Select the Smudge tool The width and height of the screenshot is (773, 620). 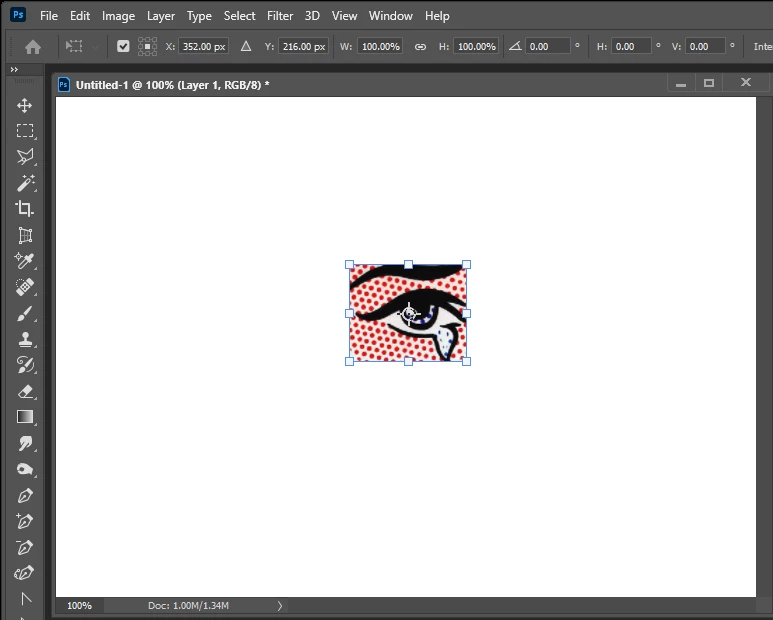pos(25,443)
